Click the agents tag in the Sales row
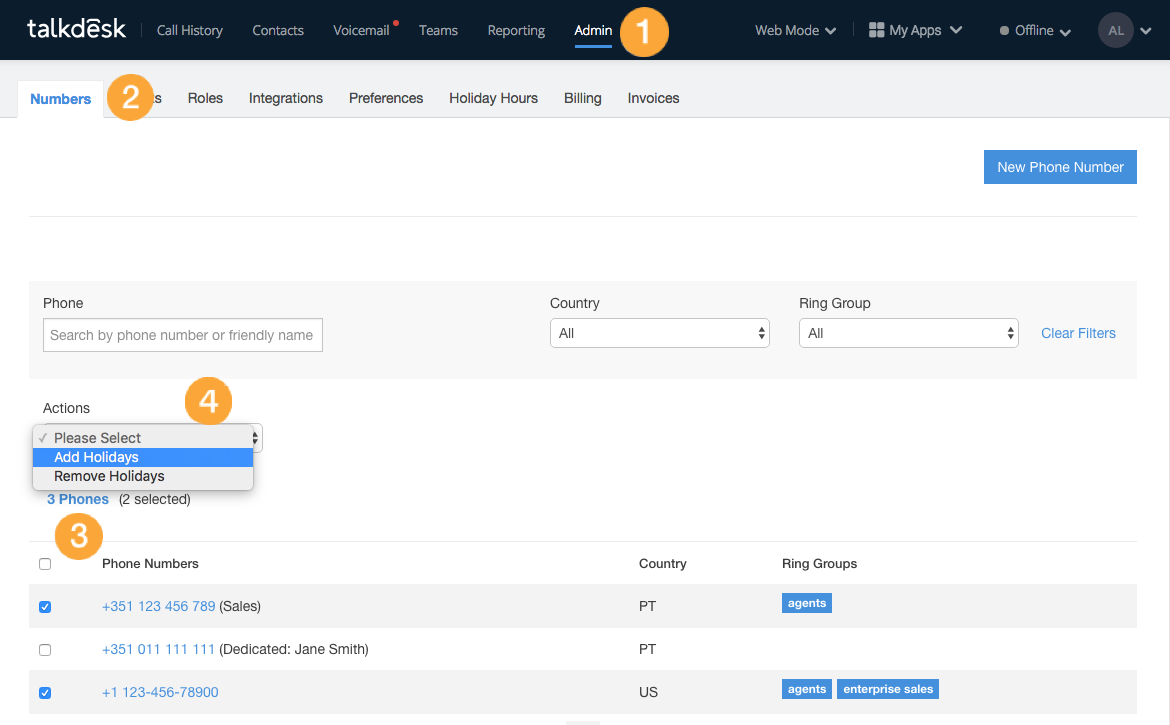Screen dimensions: 1170x725 tap(807, 603)
